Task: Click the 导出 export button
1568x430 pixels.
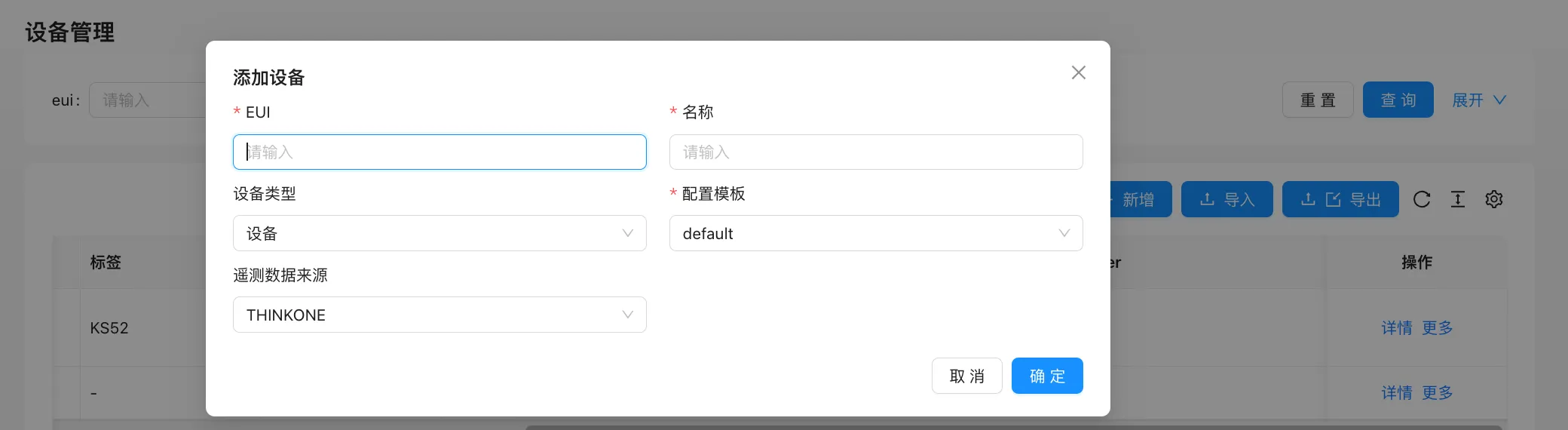Action: click(x=1340, y=199)
